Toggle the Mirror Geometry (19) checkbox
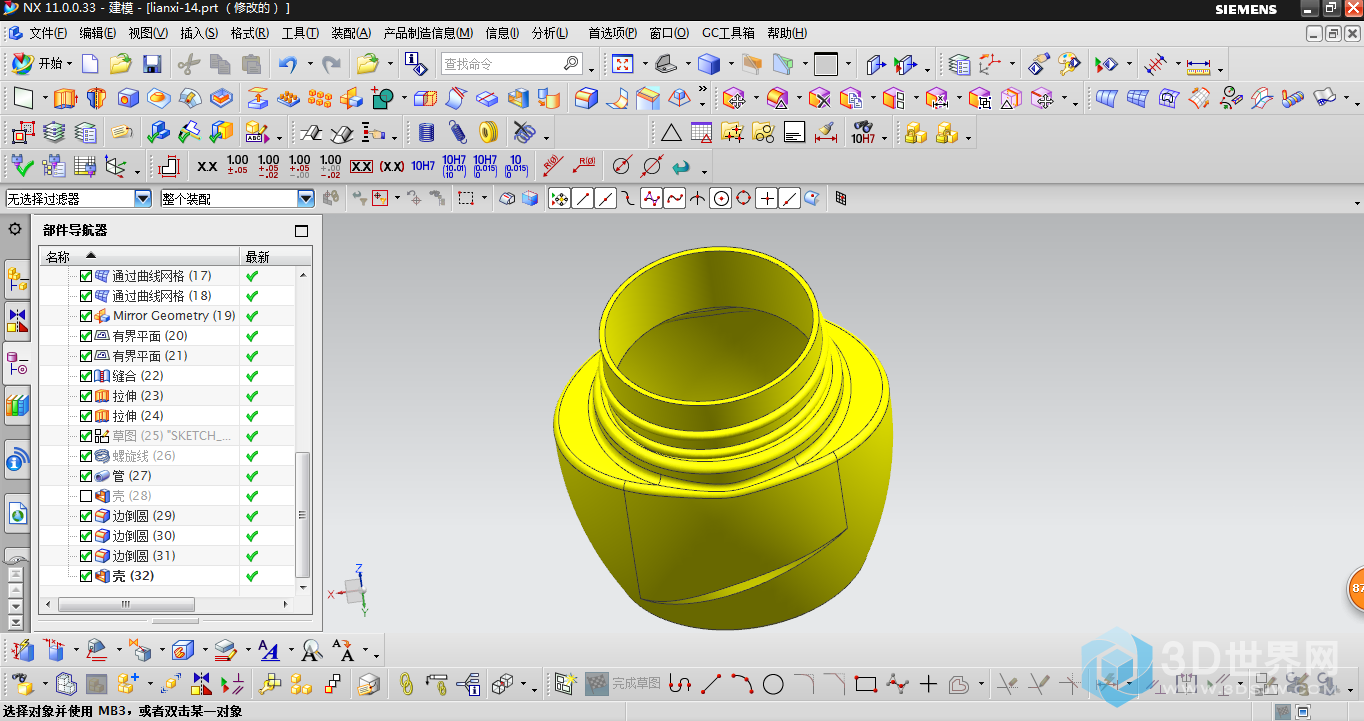 click(x=86, y=316)
